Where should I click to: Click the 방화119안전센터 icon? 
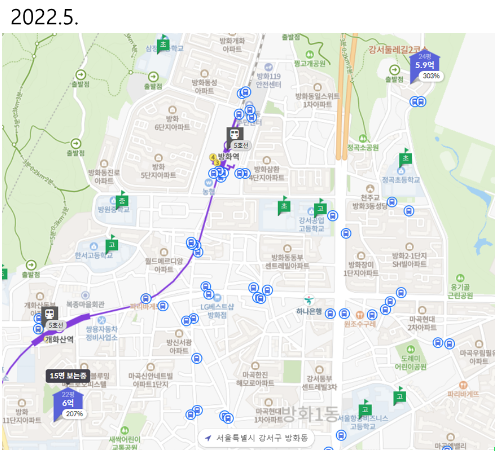point(268,67)
